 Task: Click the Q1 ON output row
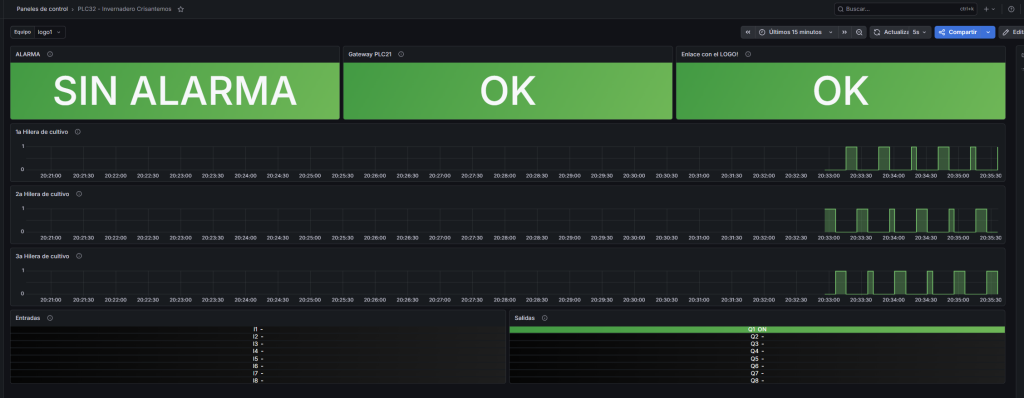[757, 329]
